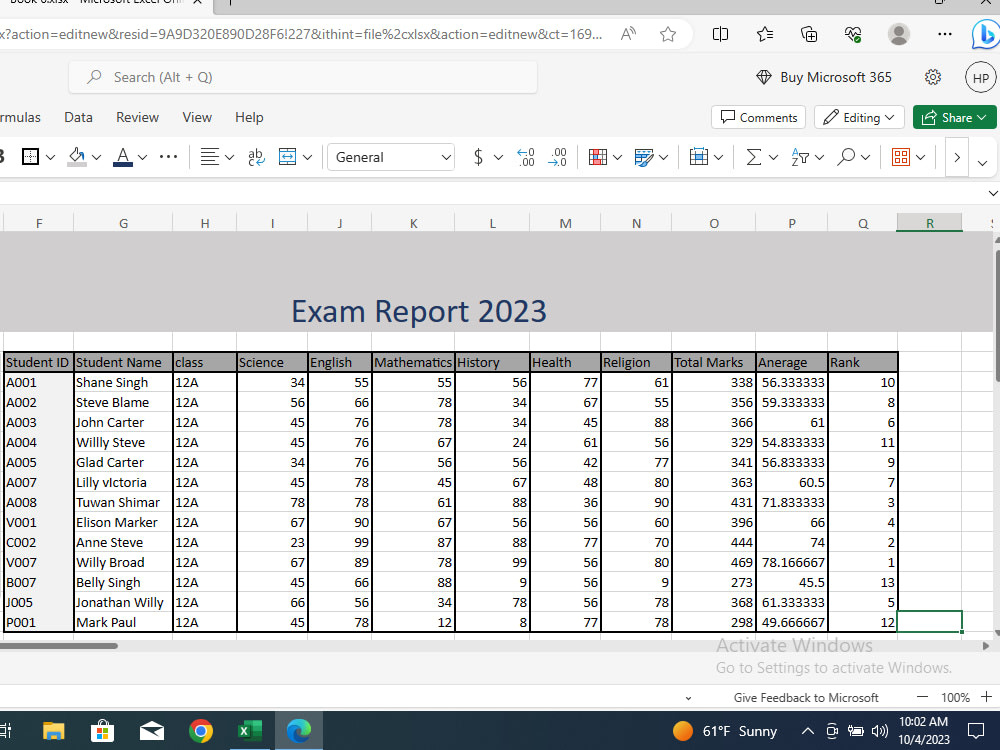Screen dimensions: 1000x750
Task: Click the Add-ins grid icon
Action: click(x=901, y=157)
